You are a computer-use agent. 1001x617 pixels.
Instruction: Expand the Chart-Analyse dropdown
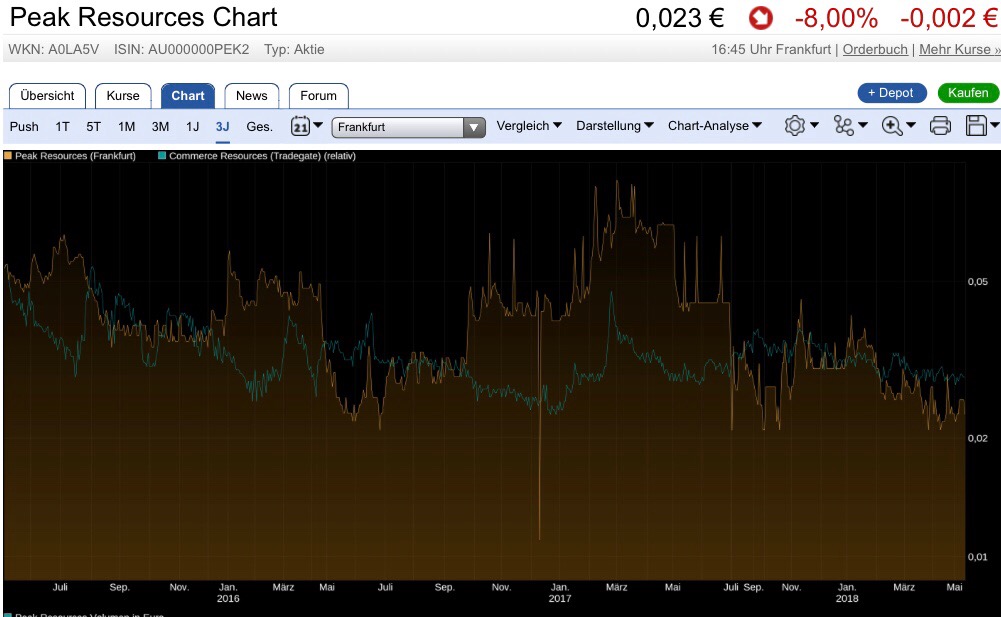pos(714,126)
